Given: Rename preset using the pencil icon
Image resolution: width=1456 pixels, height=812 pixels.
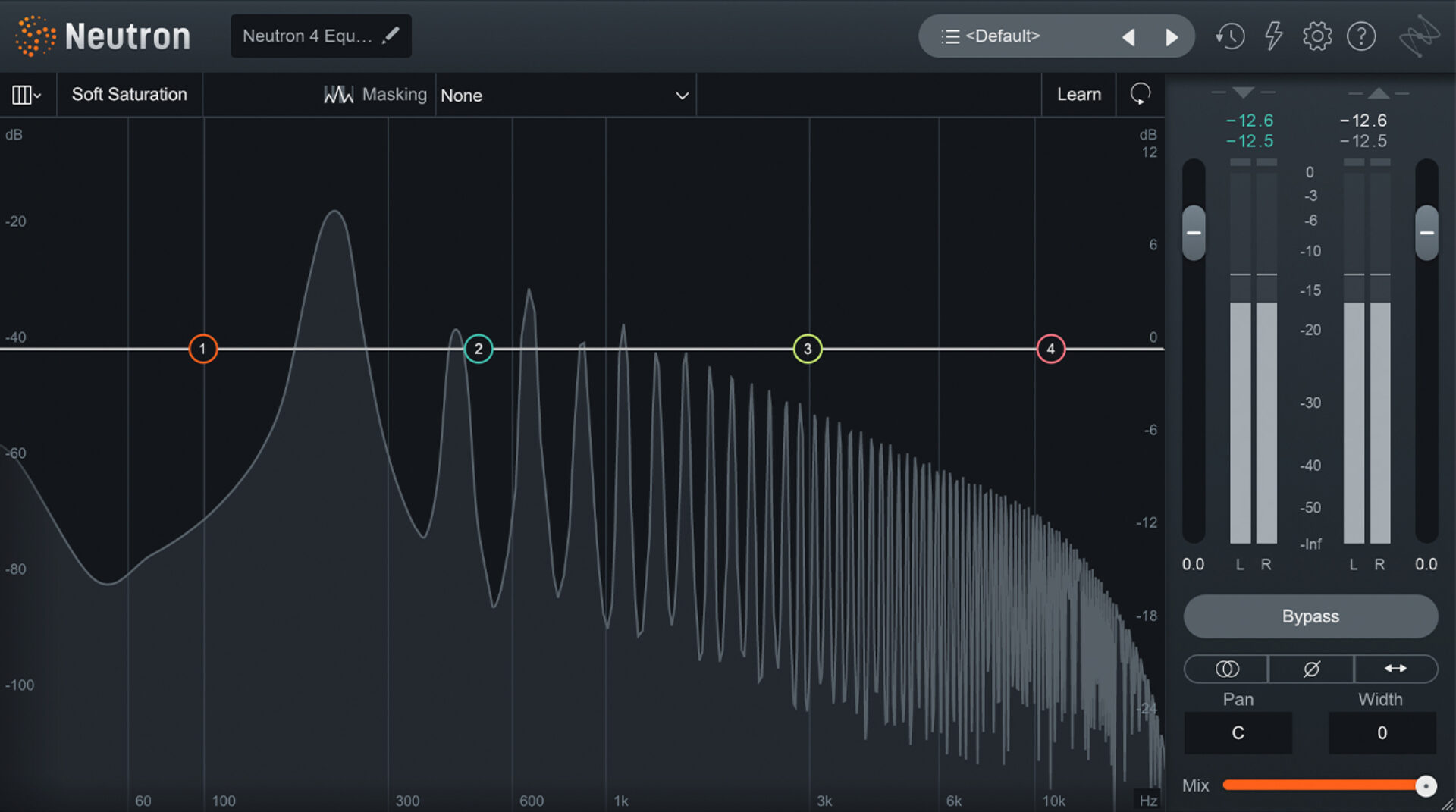Looking at the screenshot, I should point(391,35).
